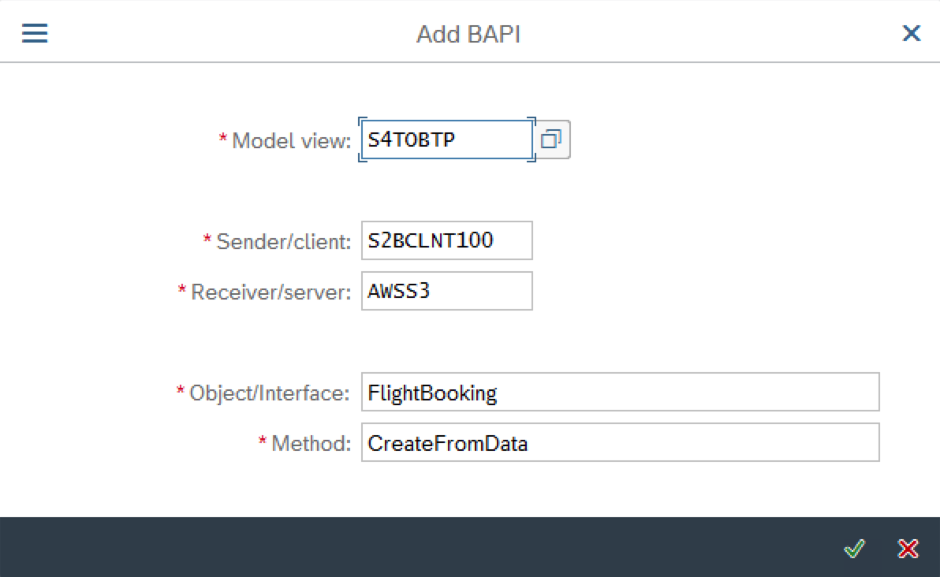The image size is (941, 577).
Task: Click the cancel cross in the footer bar
Action: pos(907,548)
